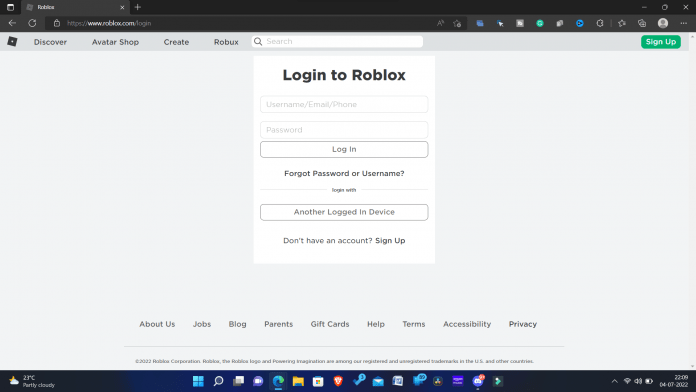The image size is (696, 392).
Task: Go back using the browser back arrow
Action: coord(12,23)
